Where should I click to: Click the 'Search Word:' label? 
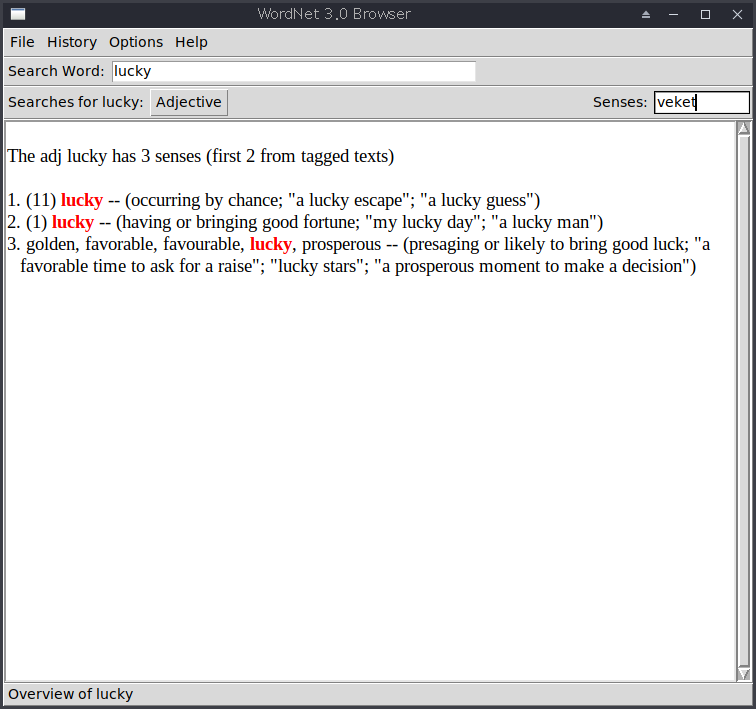pyautogui.click(x=56, y=71)
